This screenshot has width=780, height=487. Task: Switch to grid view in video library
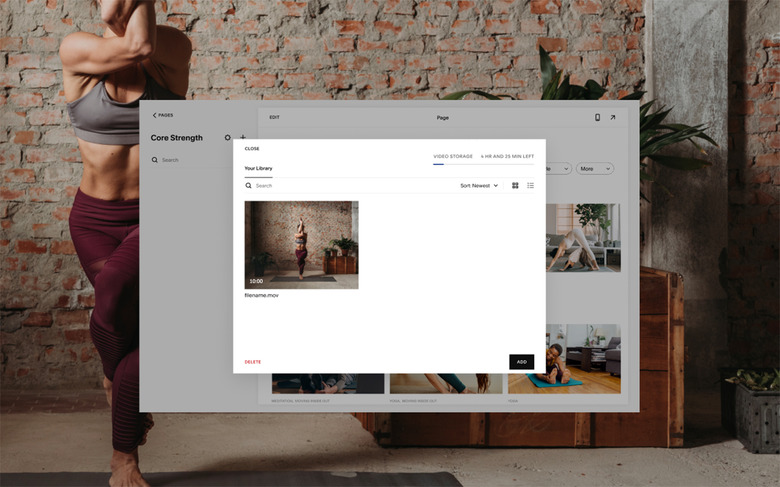[x=515, y=185]
